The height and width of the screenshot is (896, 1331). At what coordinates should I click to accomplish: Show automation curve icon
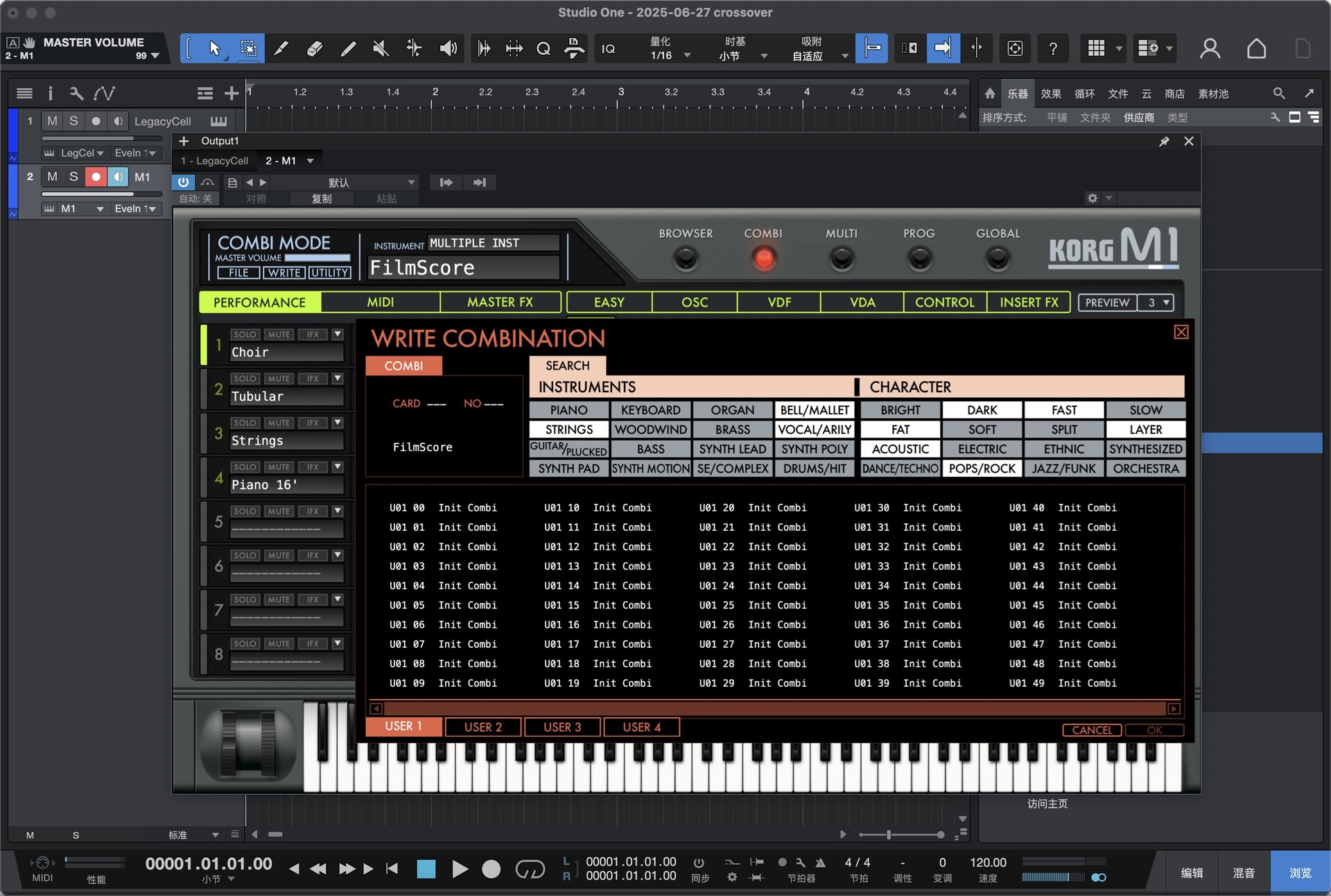(x=104, y=93)
